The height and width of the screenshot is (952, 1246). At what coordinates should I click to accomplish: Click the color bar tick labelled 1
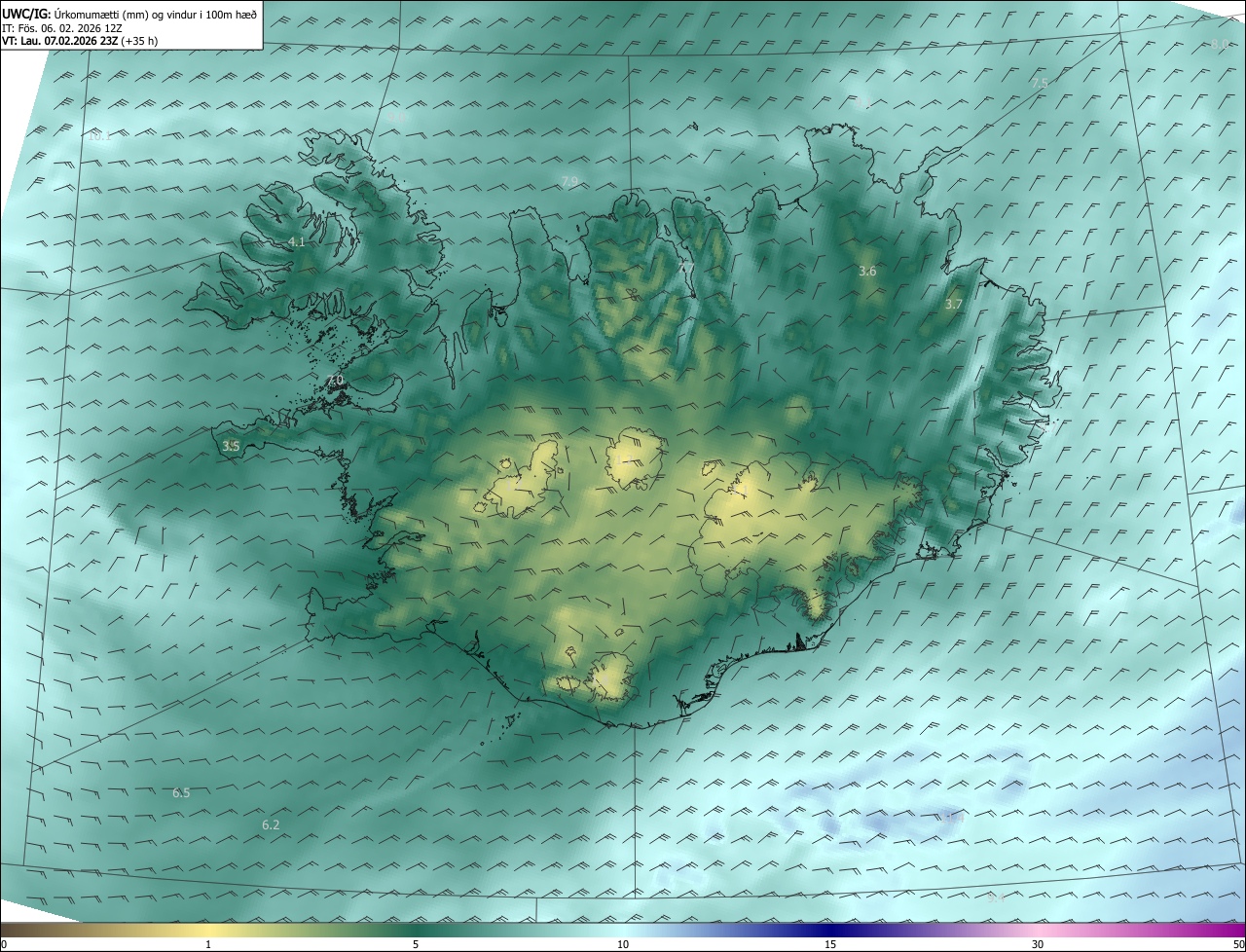208,944
